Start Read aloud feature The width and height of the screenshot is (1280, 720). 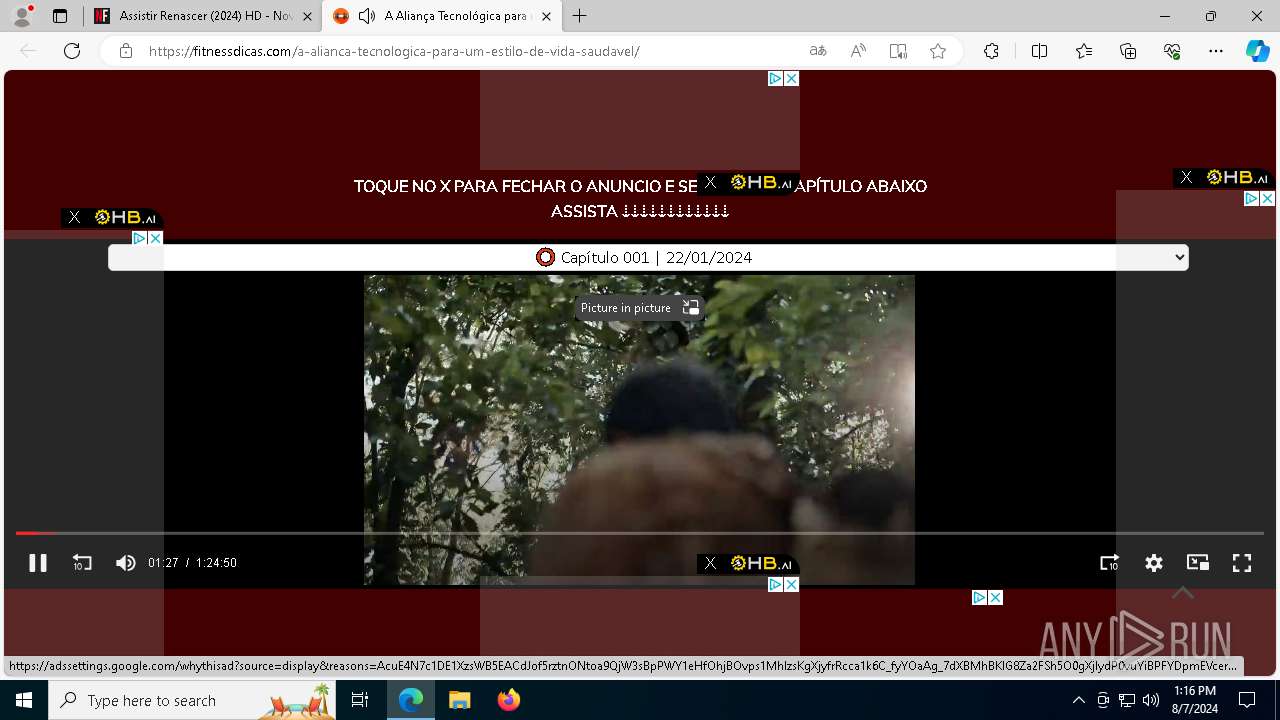pos(858,51)
